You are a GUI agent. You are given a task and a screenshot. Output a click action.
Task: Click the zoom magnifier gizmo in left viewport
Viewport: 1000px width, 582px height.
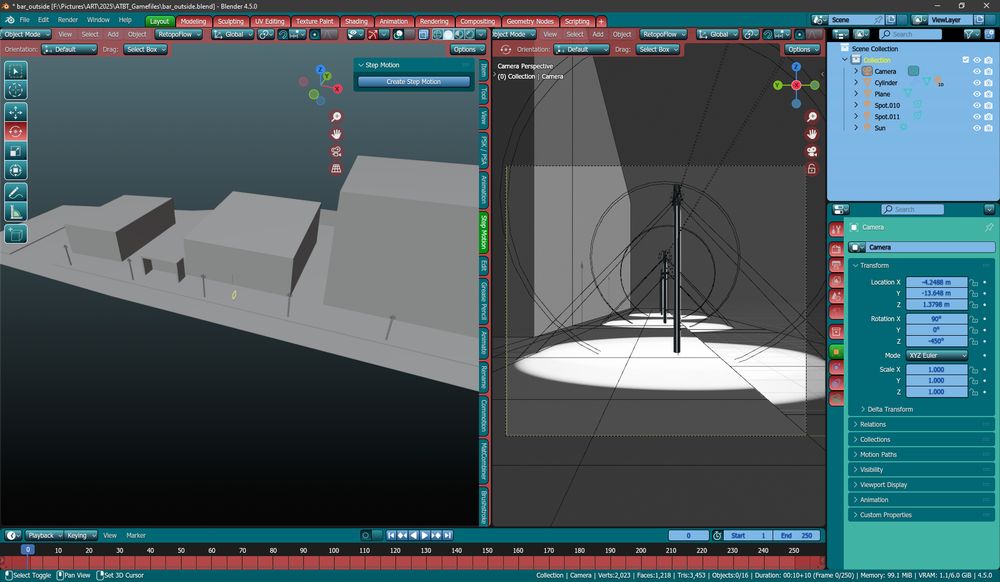coord(337,117)
